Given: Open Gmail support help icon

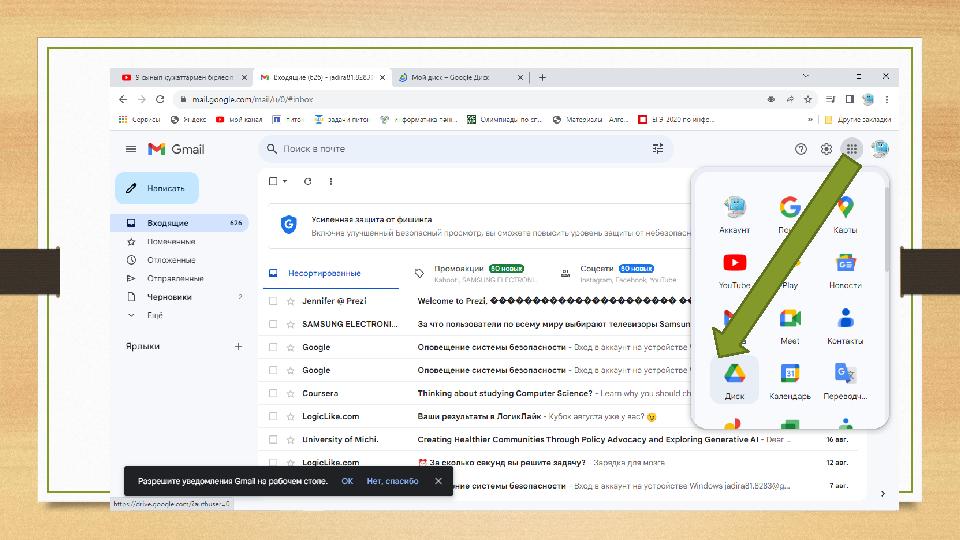Looking at the screenshot, I should pos(800,149).
